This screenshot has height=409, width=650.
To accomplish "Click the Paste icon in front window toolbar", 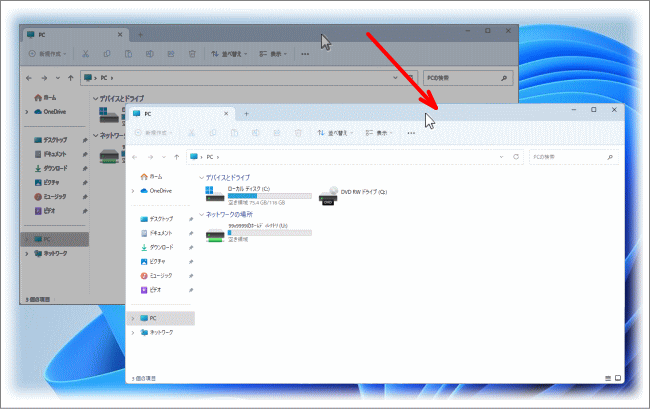I will [234, 133].
